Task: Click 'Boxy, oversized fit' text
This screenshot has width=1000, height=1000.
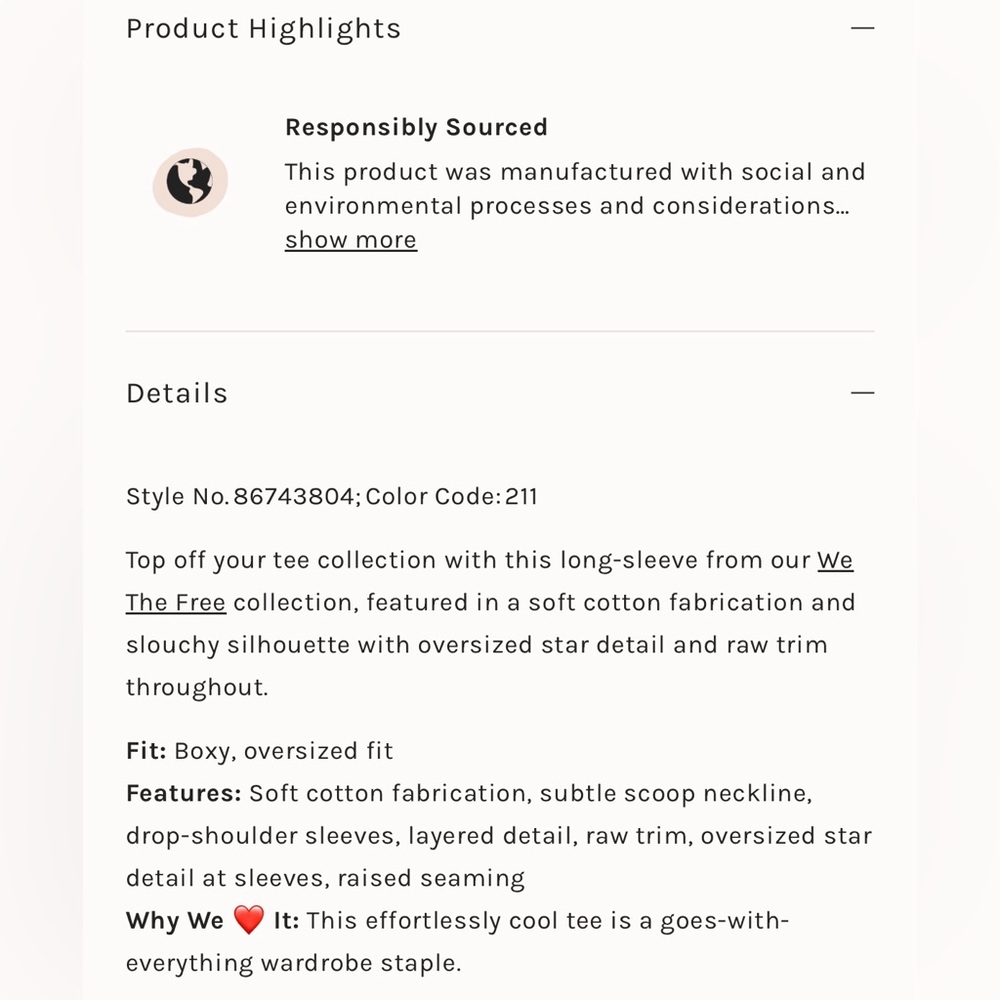Action: [x=284, y=751]
